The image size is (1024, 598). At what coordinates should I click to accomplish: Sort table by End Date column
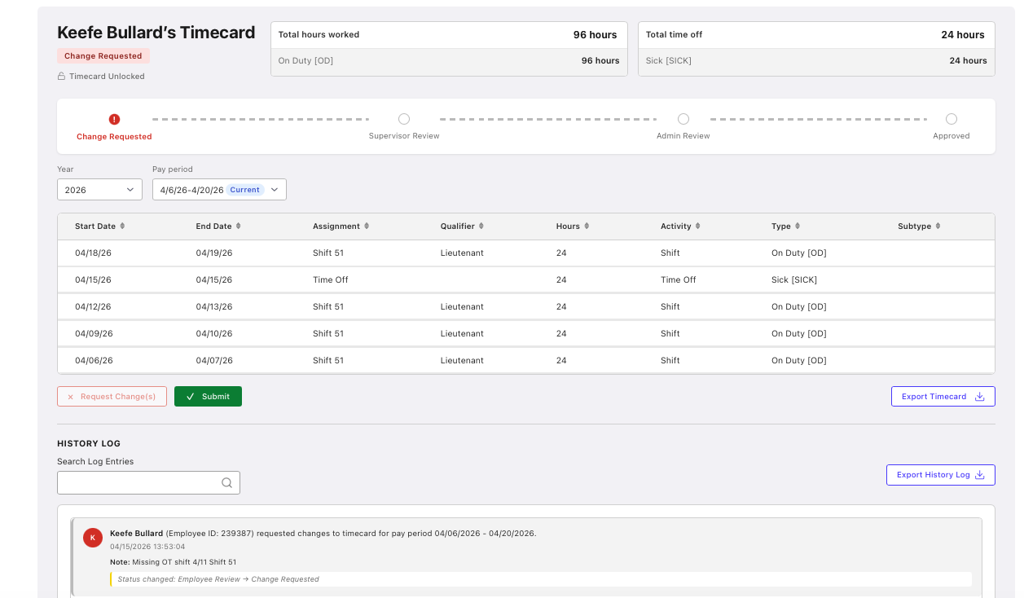[238, 226]
